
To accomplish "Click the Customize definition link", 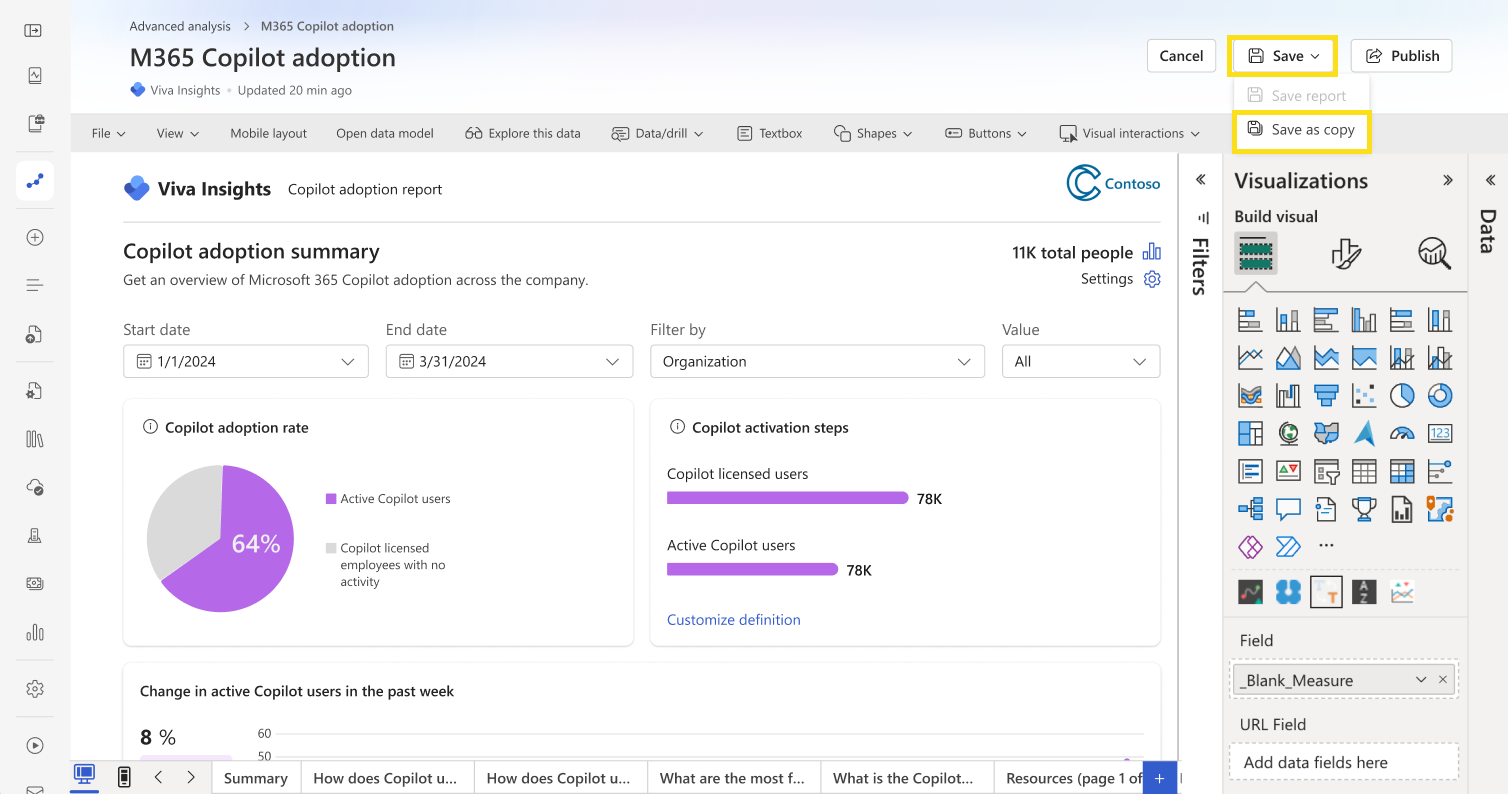I will 733,619.
